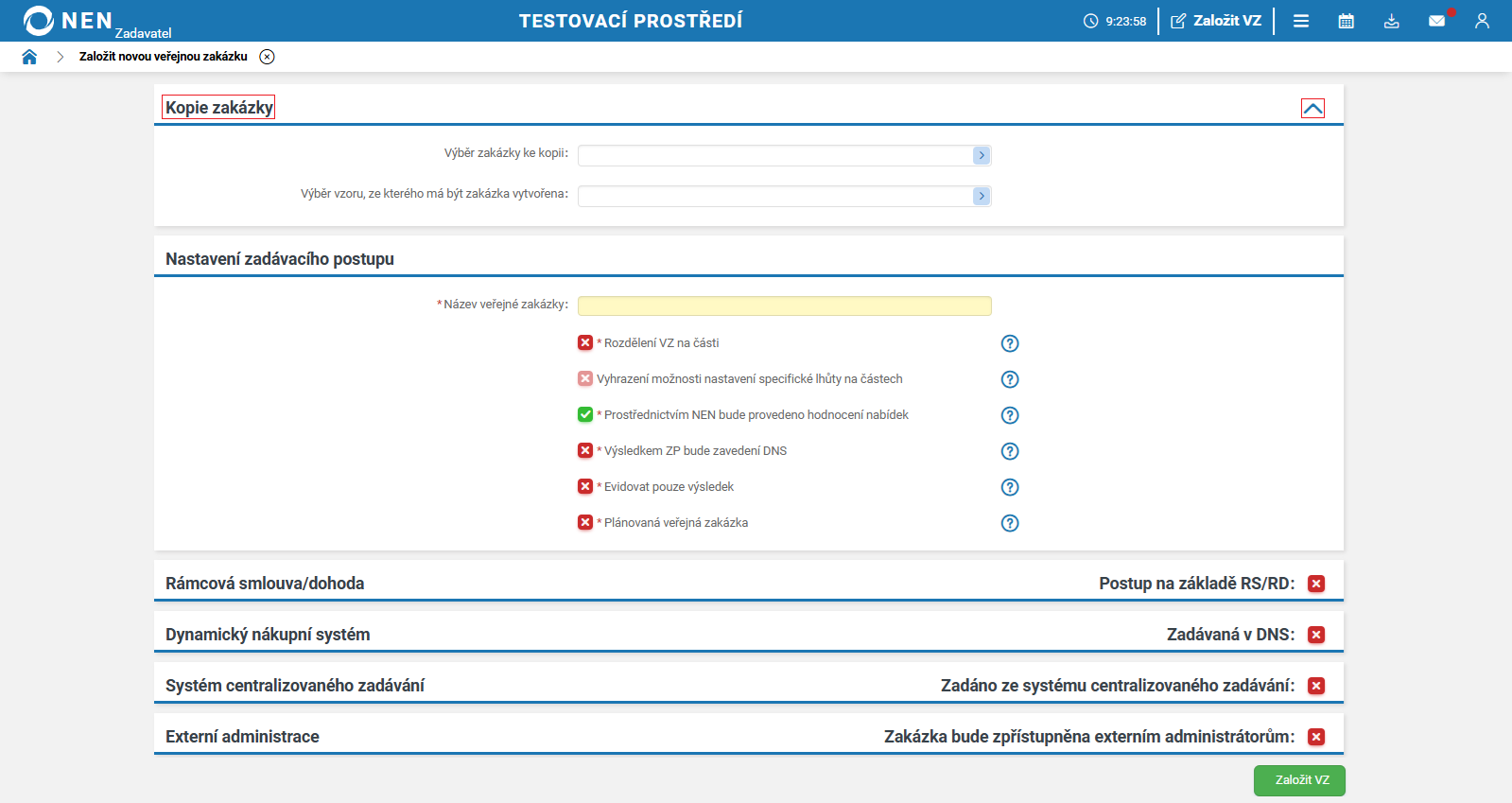Show help for 'Plánovaná veřejná zakázka'
The height and width of the screenshot is (803, 1512).
[x=1010, y=523]
